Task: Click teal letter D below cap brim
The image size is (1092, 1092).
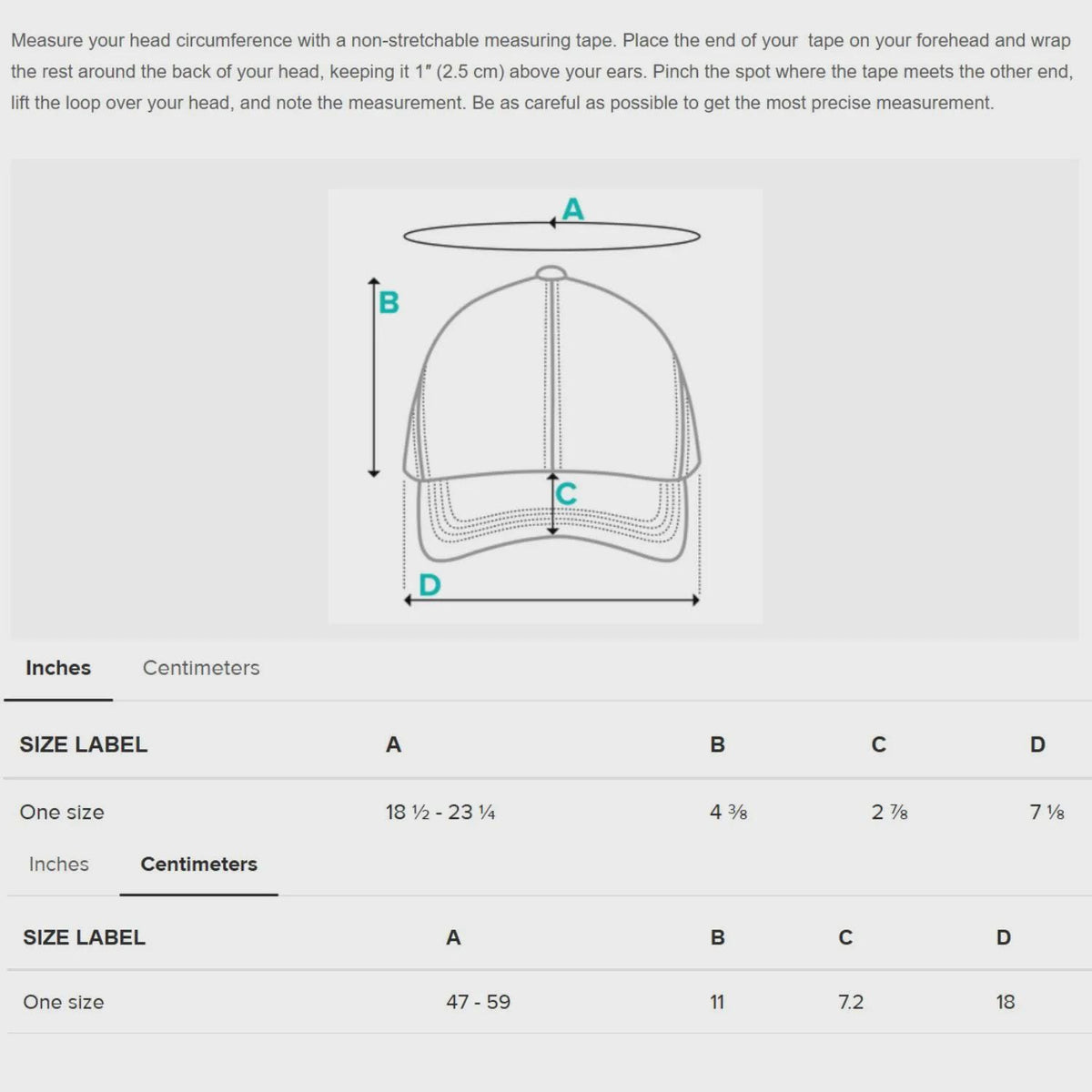Action: pos(430,584)
